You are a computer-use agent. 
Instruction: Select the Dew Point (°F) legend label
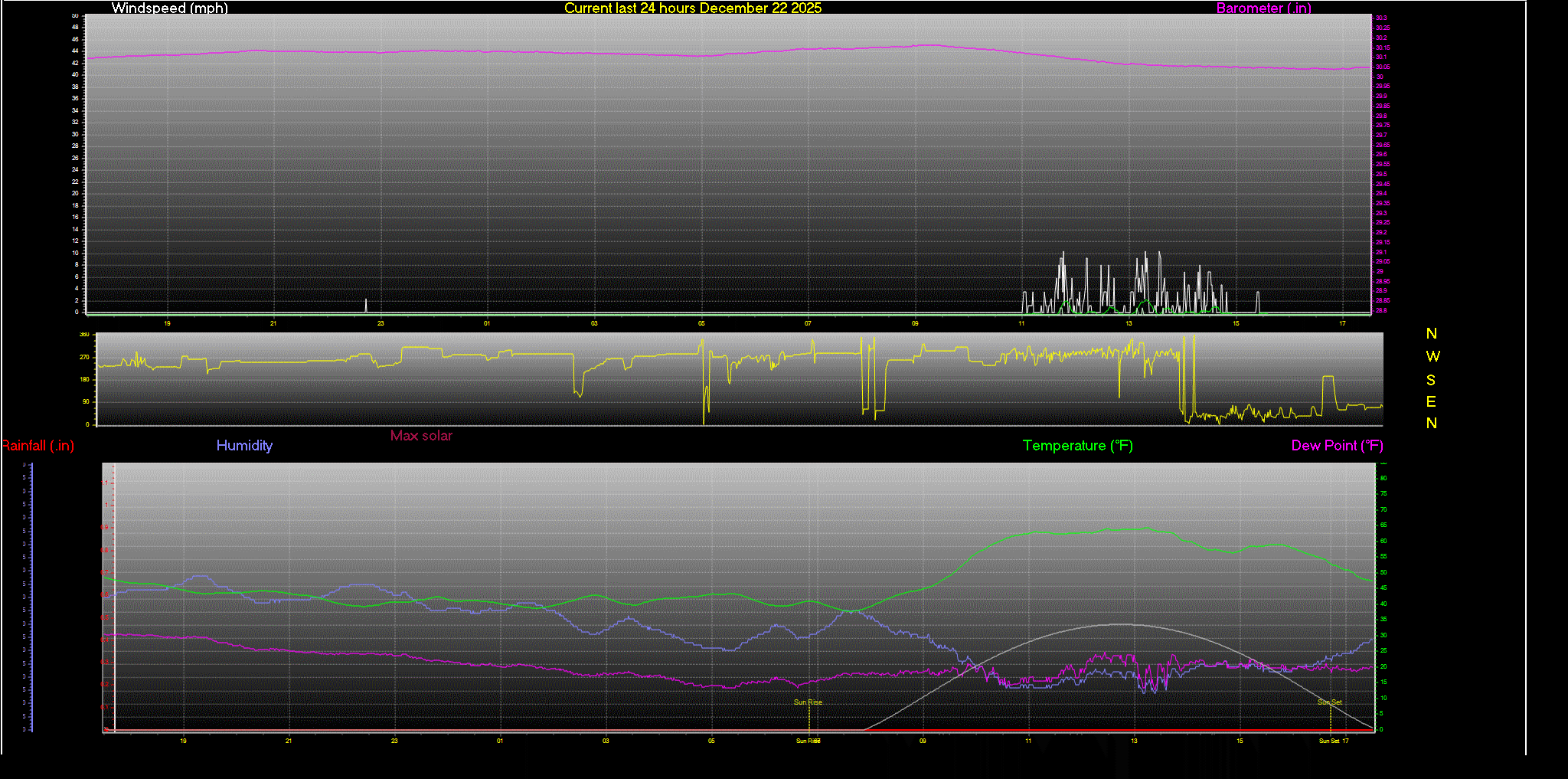(1337, 446)
